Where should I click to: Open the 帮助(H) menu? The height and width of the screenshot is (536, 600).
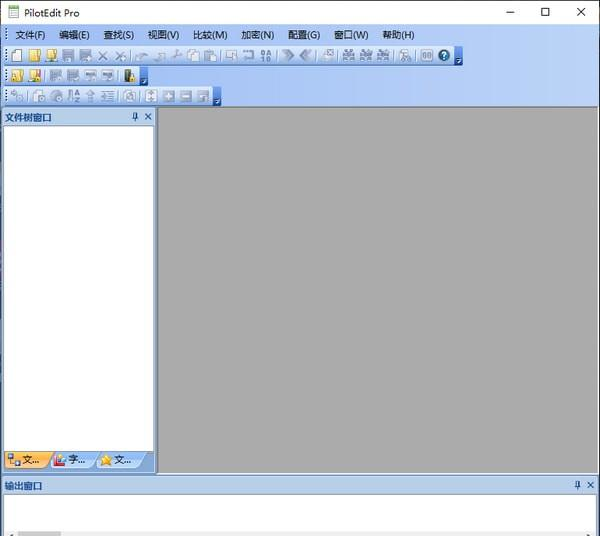point(398,35)
